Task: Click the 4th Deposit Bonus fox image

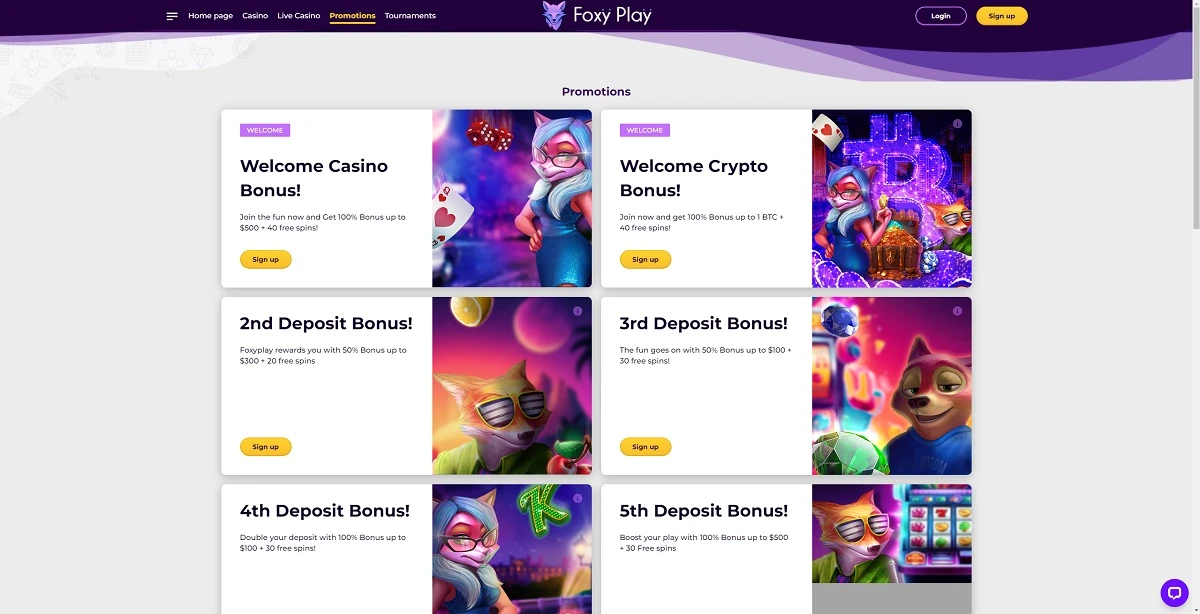Action: [512, 549]
